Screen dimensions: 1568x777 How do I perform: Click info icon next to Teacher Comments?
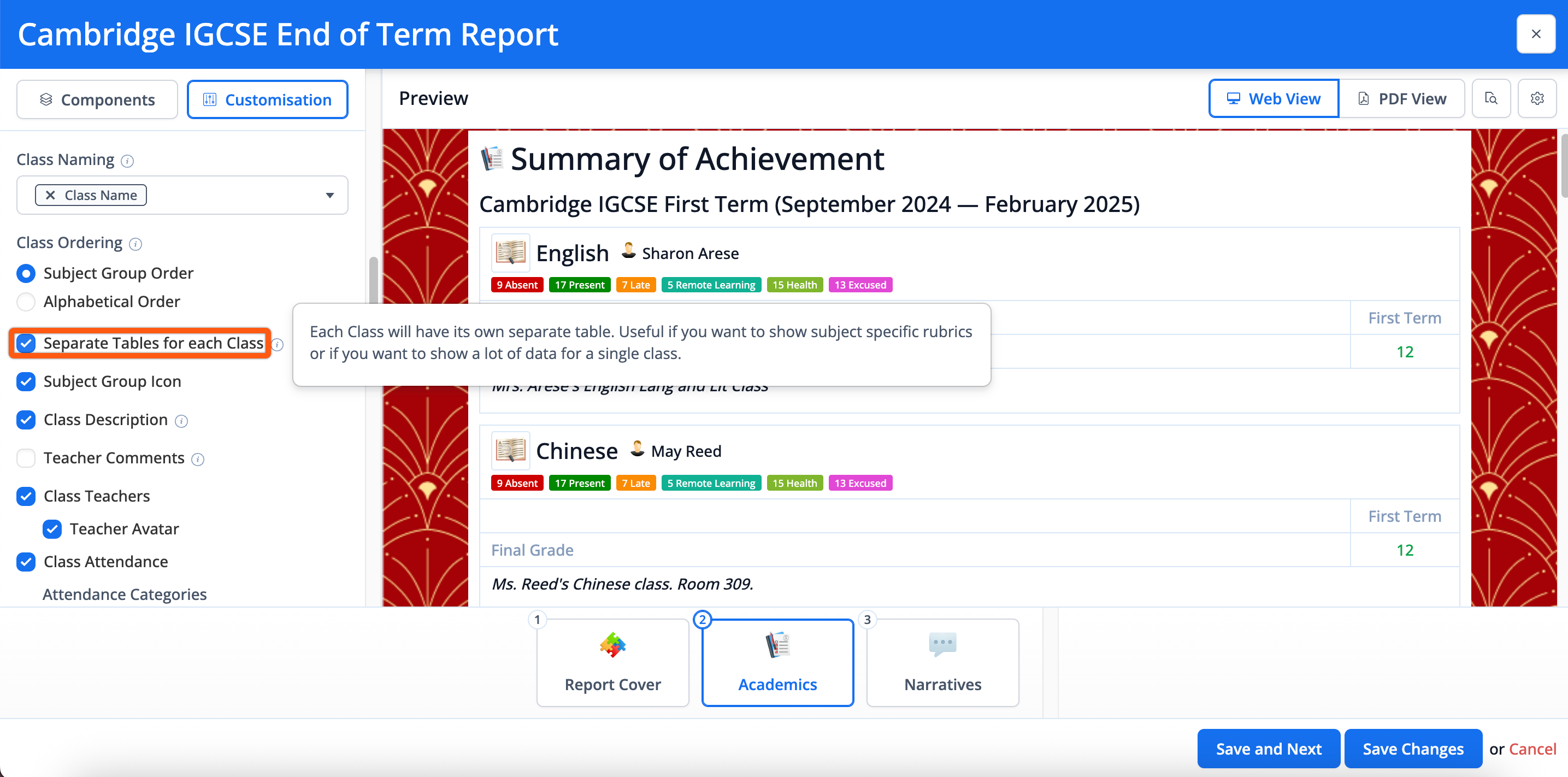click(198, 459)
